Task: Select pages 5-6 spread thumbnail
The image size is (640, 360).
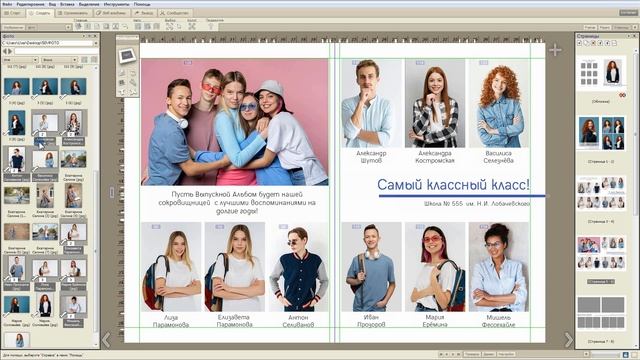Action: 601,253
